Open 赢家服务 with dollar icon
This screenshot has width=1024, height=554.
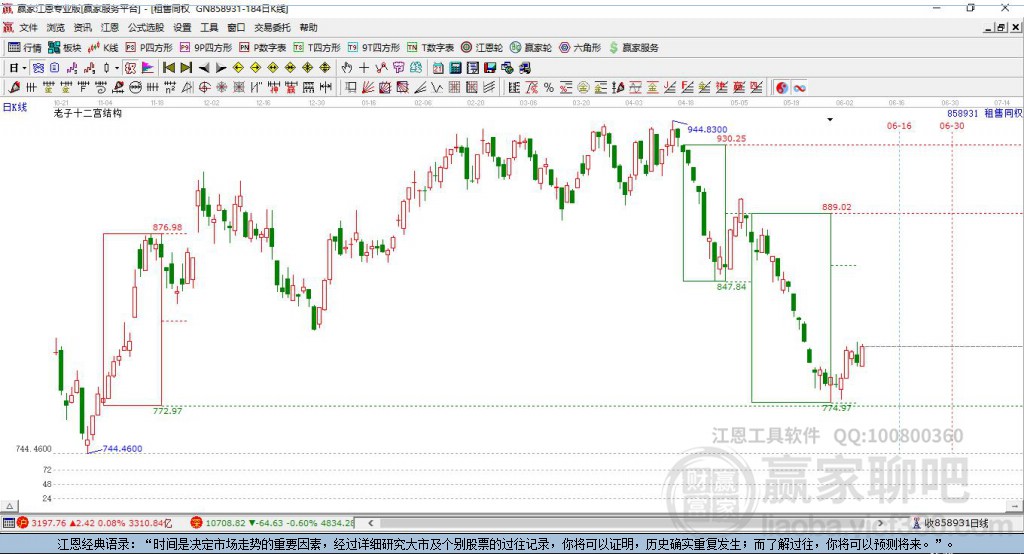coord(633,48)
